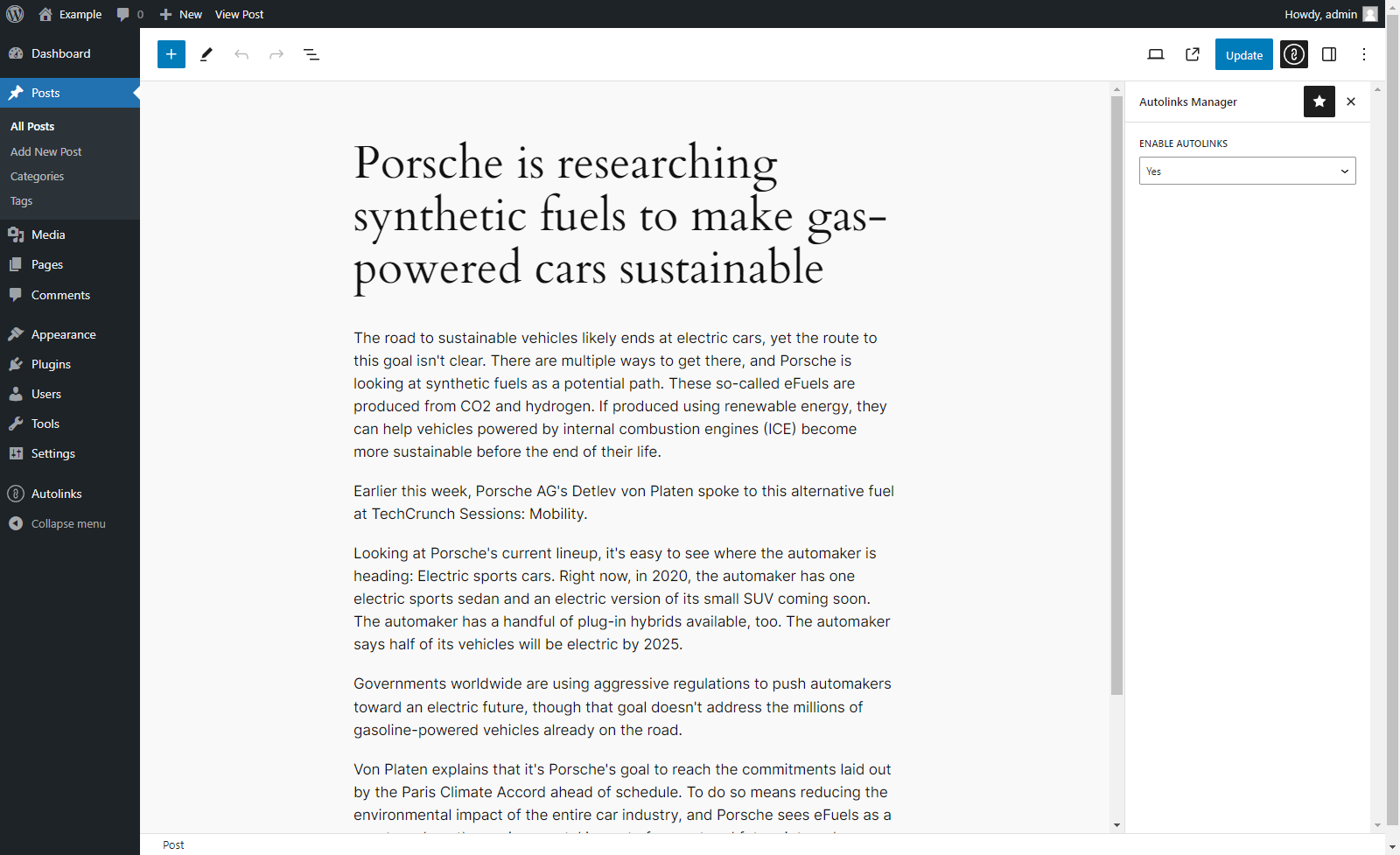Viewport: 1400px width, 855px height.
Task: Select the pencil Tools icon
Action: click(x=206, y=54)
